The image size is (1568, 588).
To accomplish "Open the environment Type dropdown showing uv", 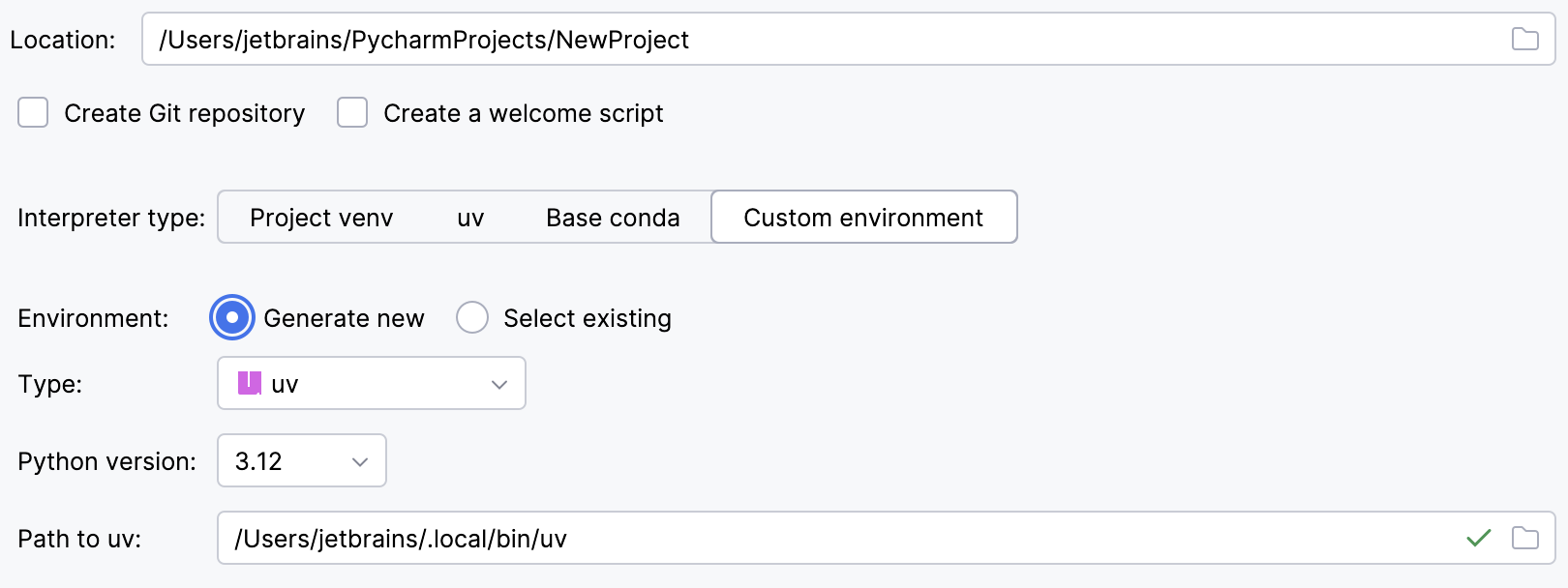I will [x=372, y=383].
